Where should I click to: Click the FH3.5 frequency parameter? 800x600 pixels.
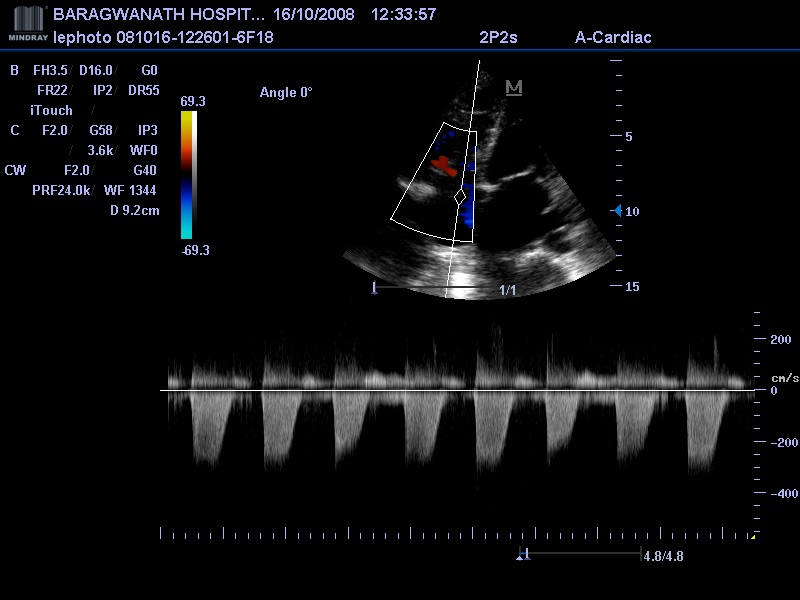(x=50, y=70)
